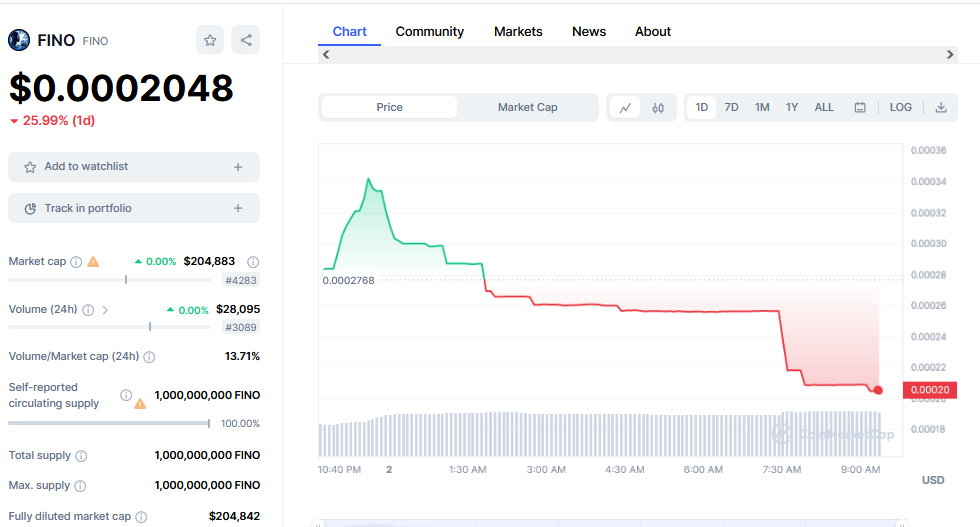Click the #4283 market cap rank badge

(241, 281)
